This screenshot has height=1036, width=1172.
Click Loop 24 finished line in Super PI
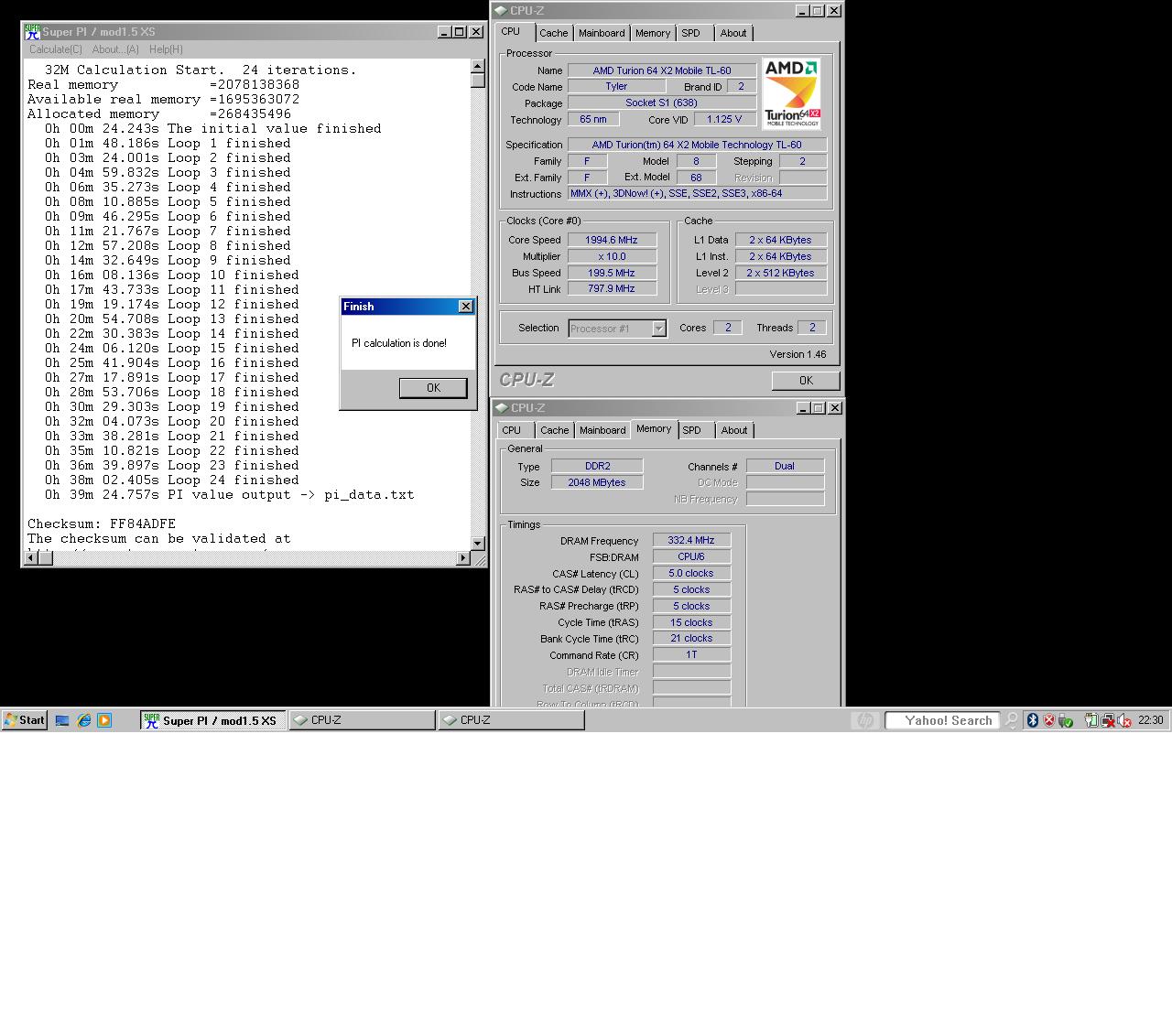pyautogui.click(x=172, y=480)
